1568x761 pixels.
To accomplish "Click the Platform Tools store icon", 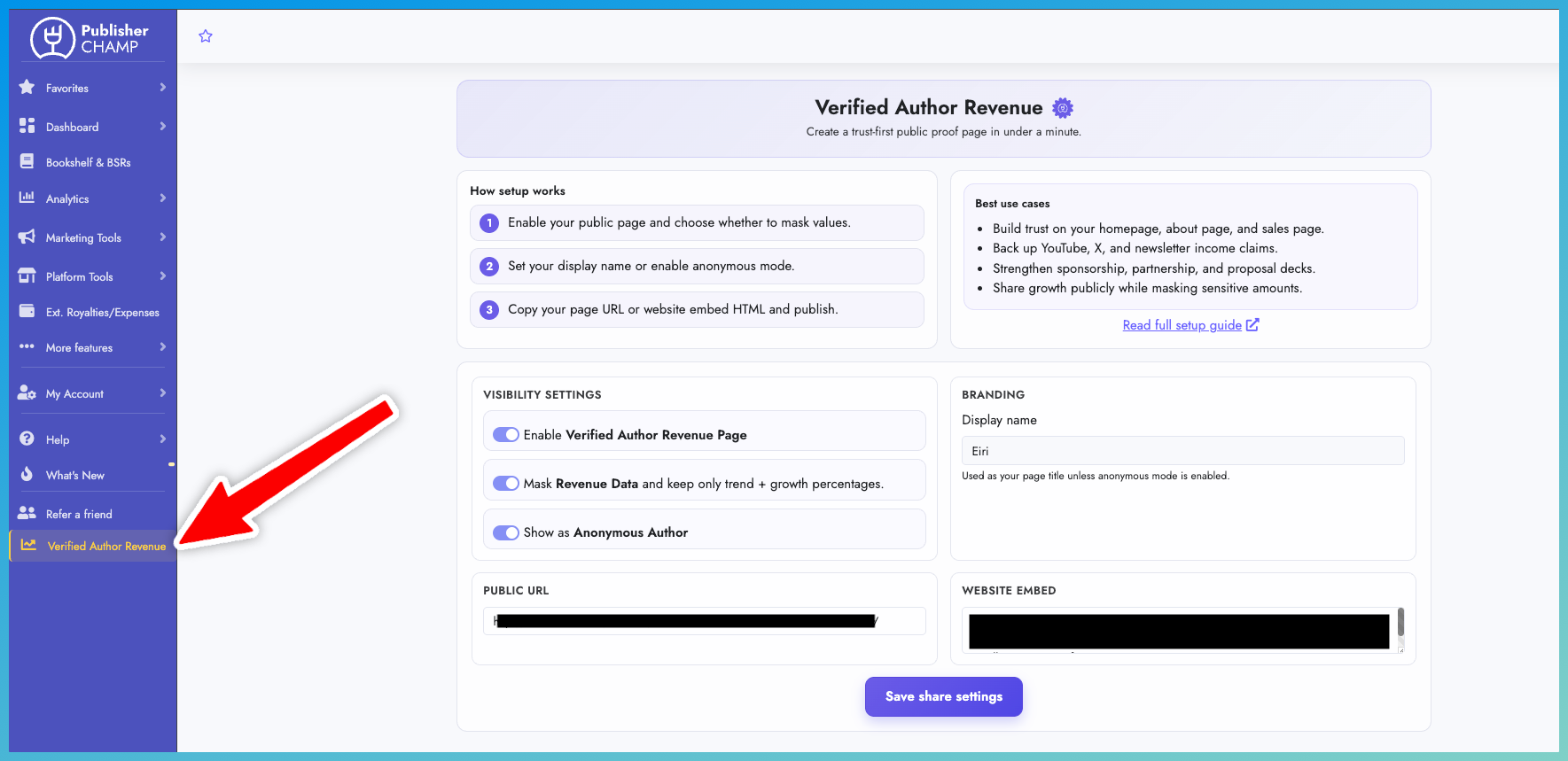I will (27, 276).
